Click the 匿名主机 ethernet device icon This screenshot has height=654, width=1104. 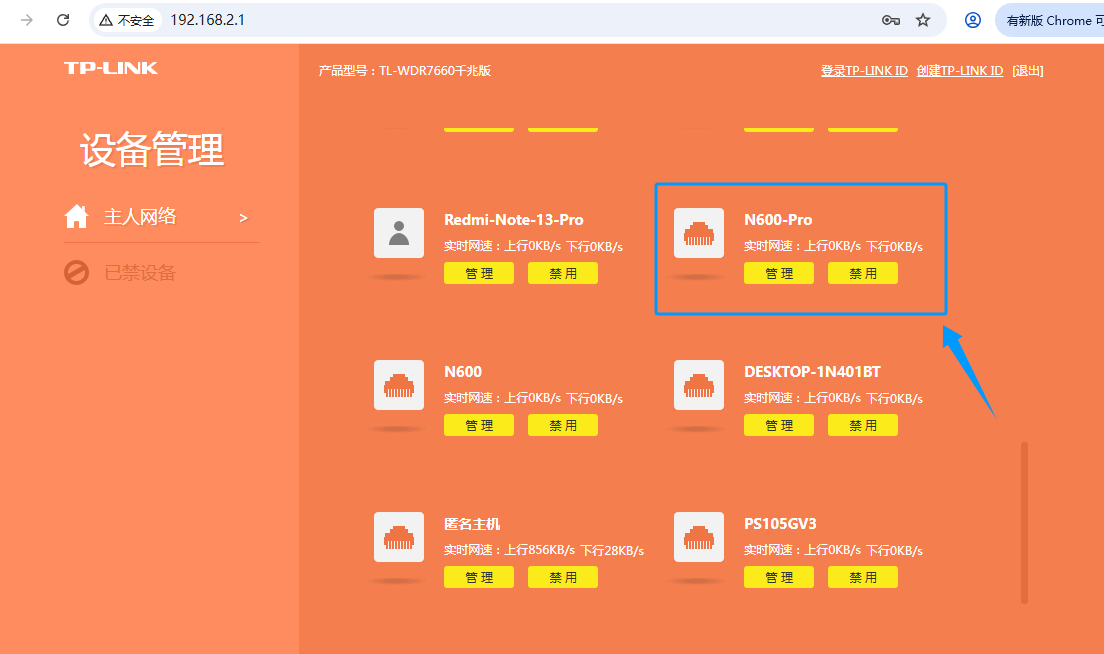tap(399, 537)
